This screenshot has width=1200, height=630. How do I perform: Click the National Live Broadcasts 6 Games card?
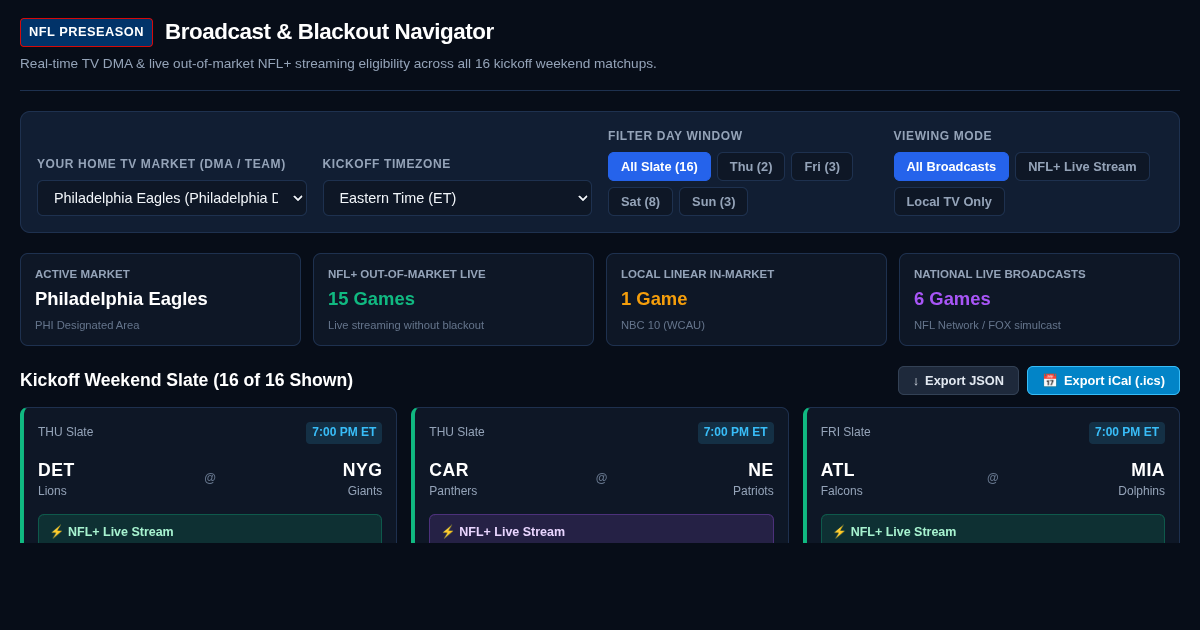pyautogui.click(x=1039, y=299)
